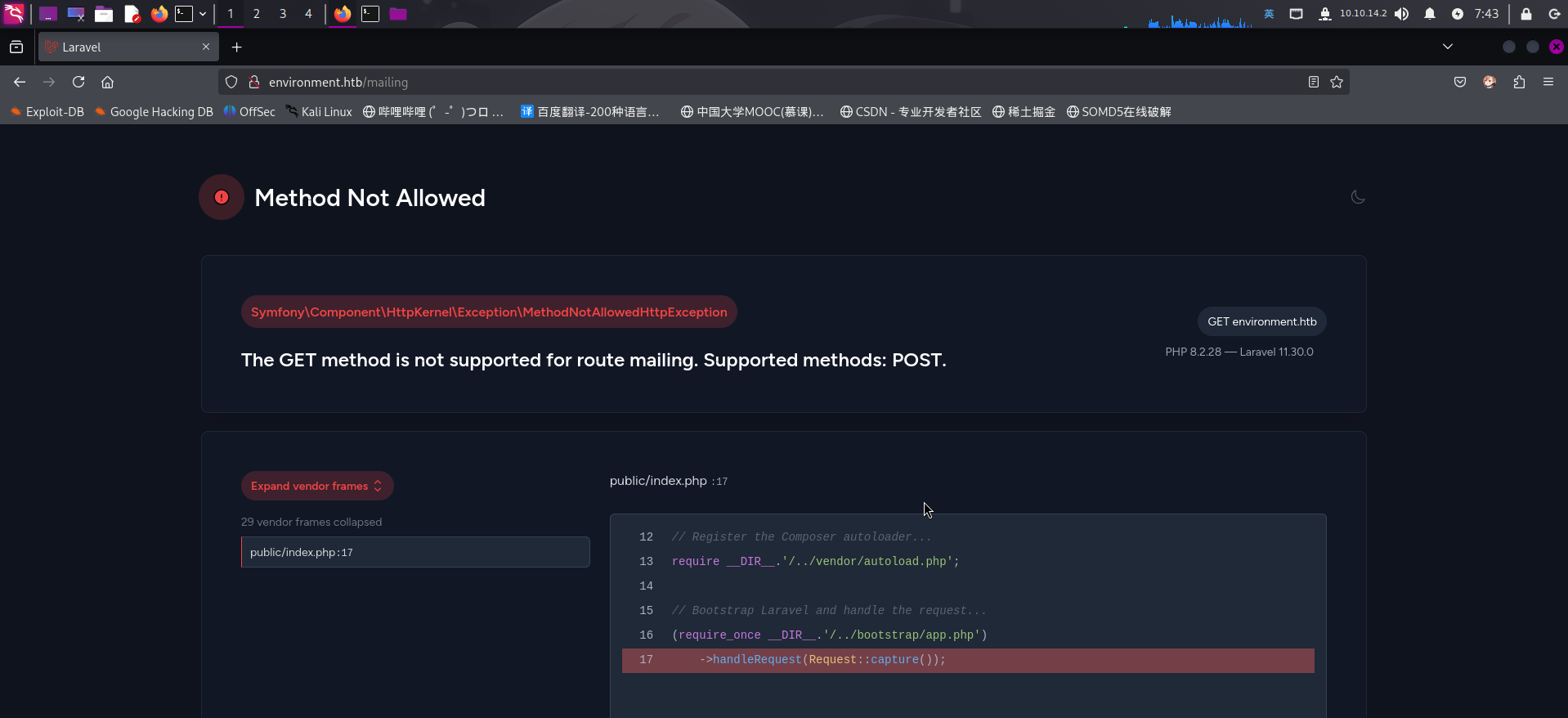Close the Laravel tab
This screenshot has width=1568, height=718.
click(206, 47)
